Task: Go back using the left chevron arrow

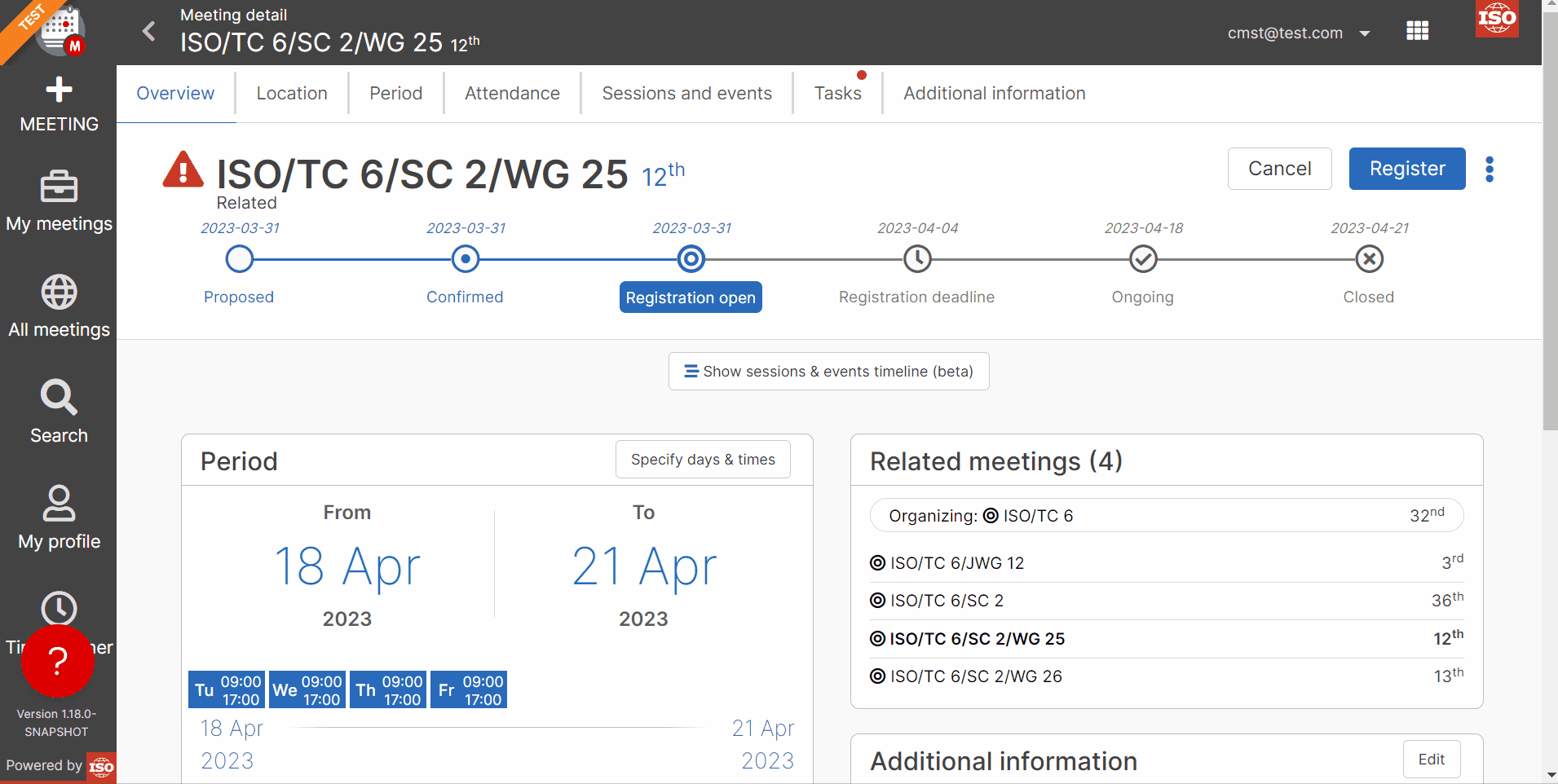Action: pyautogui.click(x=149, y=32)
